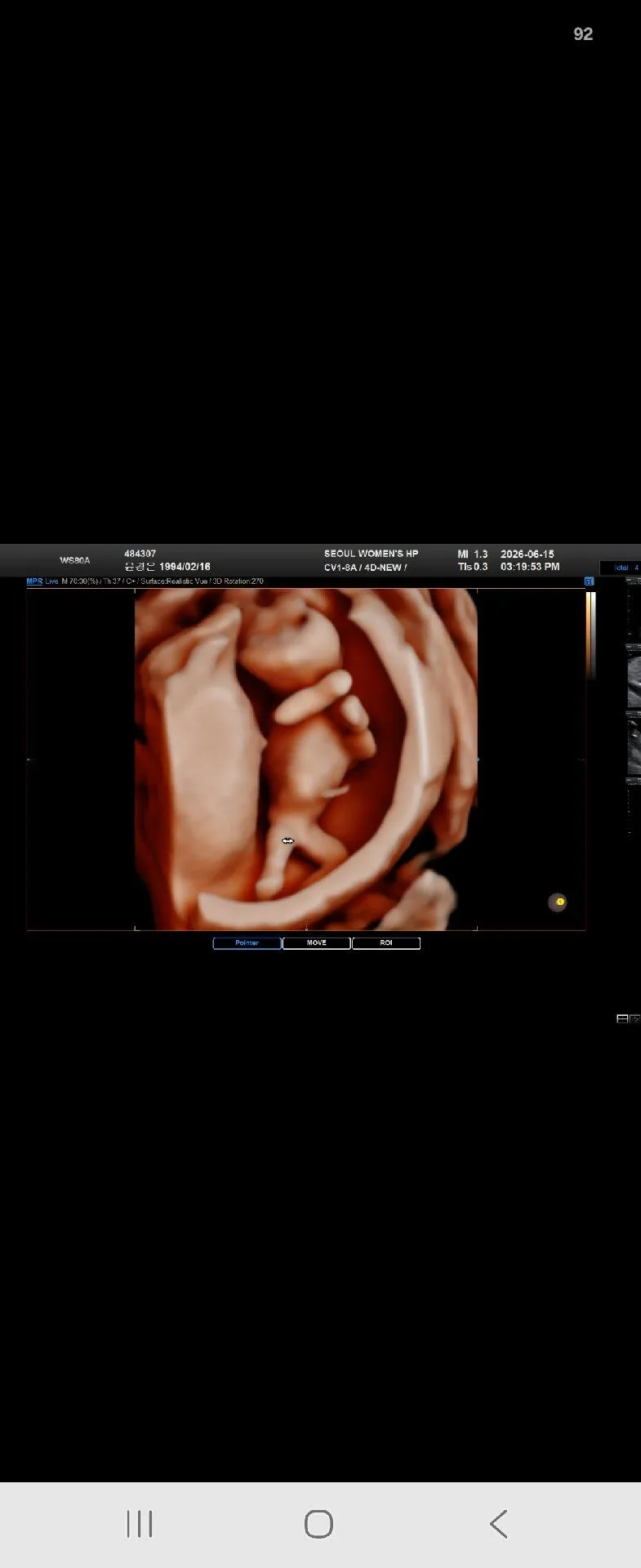
Task: Click the "Total : 4" image count label
Action: (x=626, y=568)
